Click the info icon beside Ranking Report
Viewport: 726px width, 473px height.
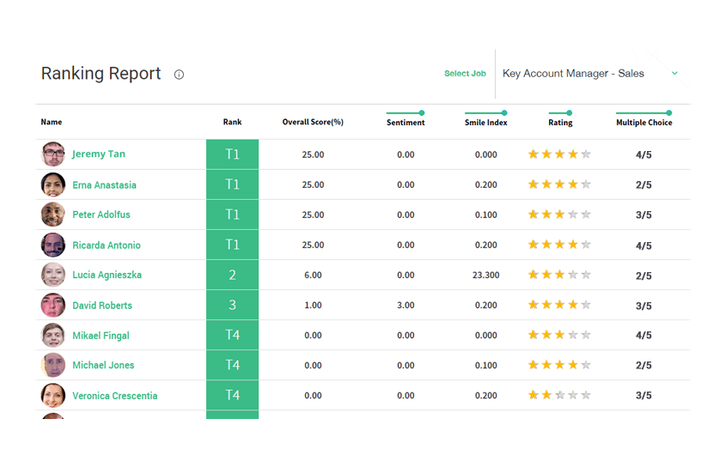pos(179,75)
